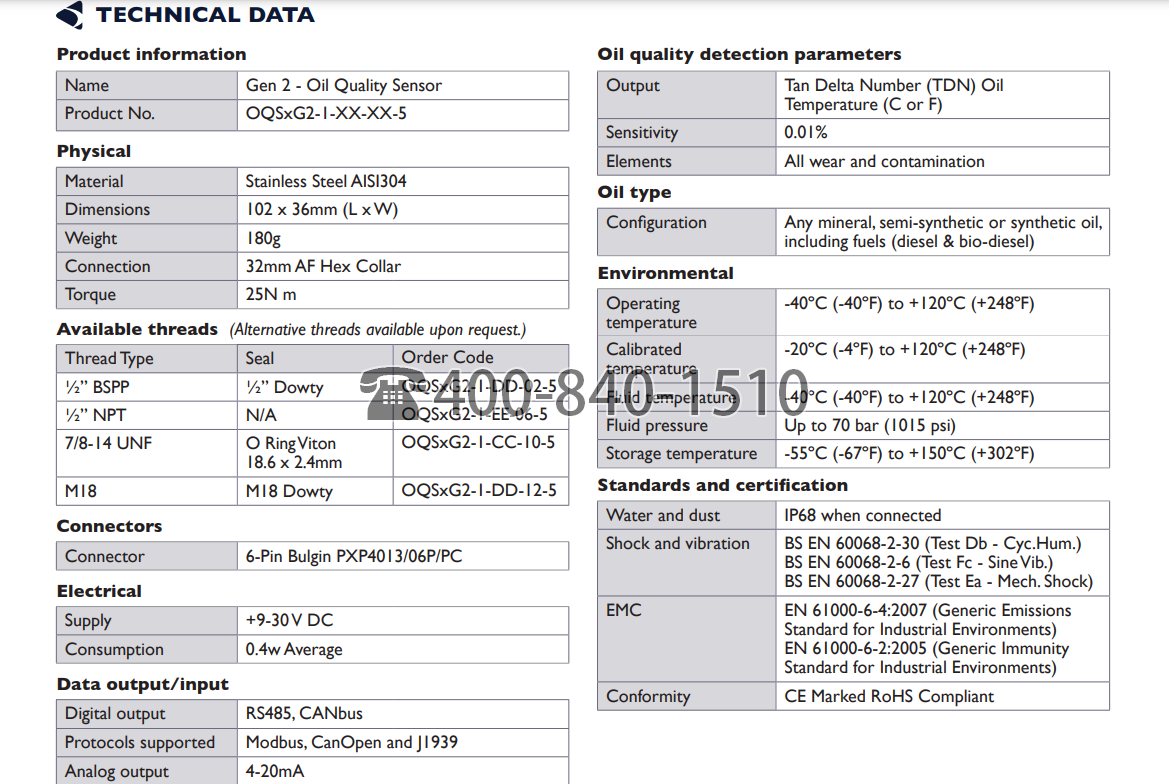
Task: Select order code 'OQSxG2-1-DD-12-5'
Action: 479,490
